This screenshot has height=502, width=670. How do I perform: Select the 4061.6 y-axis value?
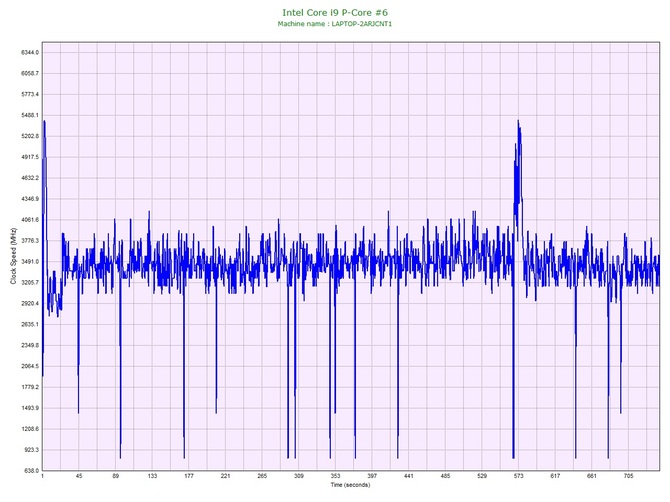tap(30, 220)
